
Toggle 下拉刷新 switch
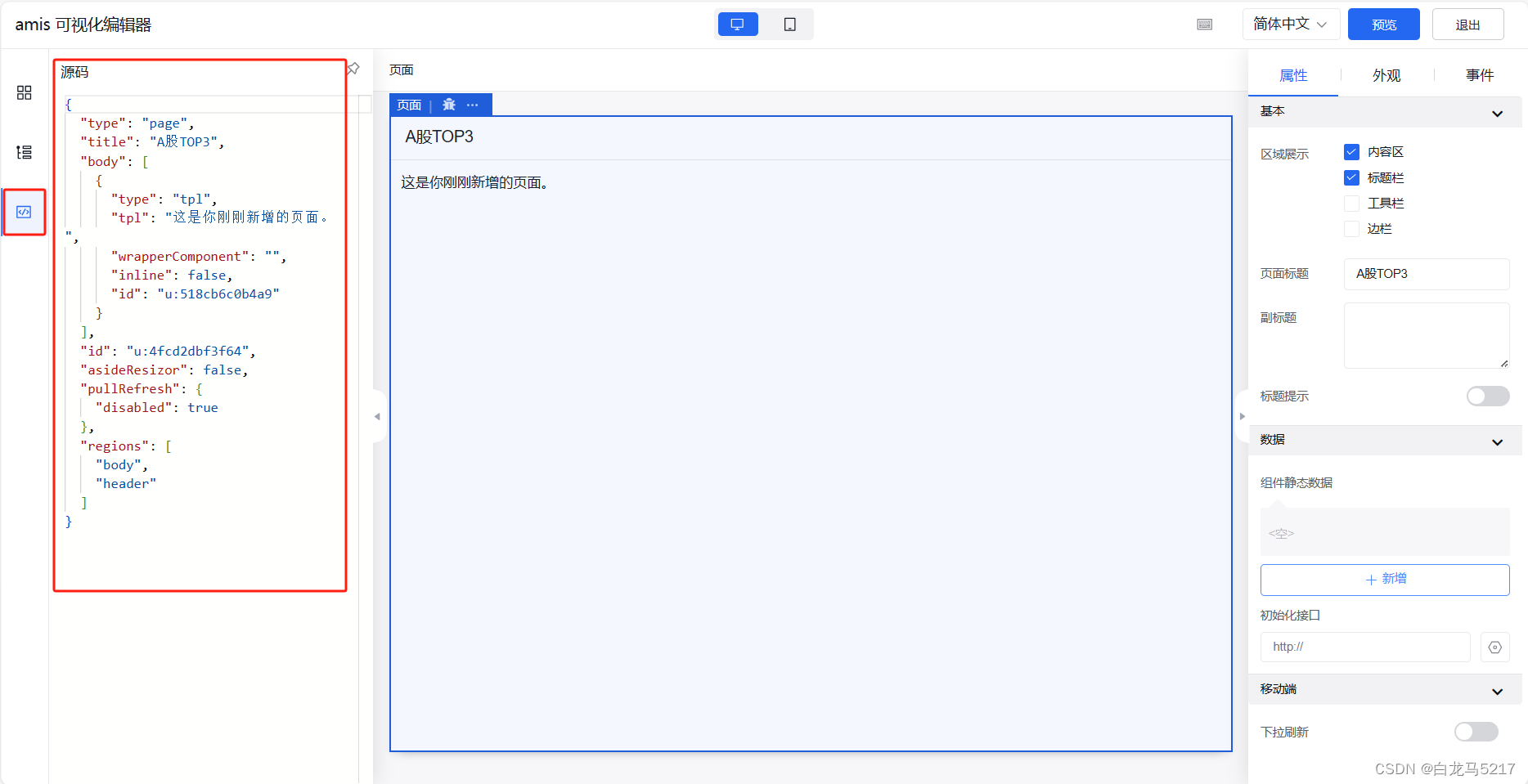click(1476, 732)
